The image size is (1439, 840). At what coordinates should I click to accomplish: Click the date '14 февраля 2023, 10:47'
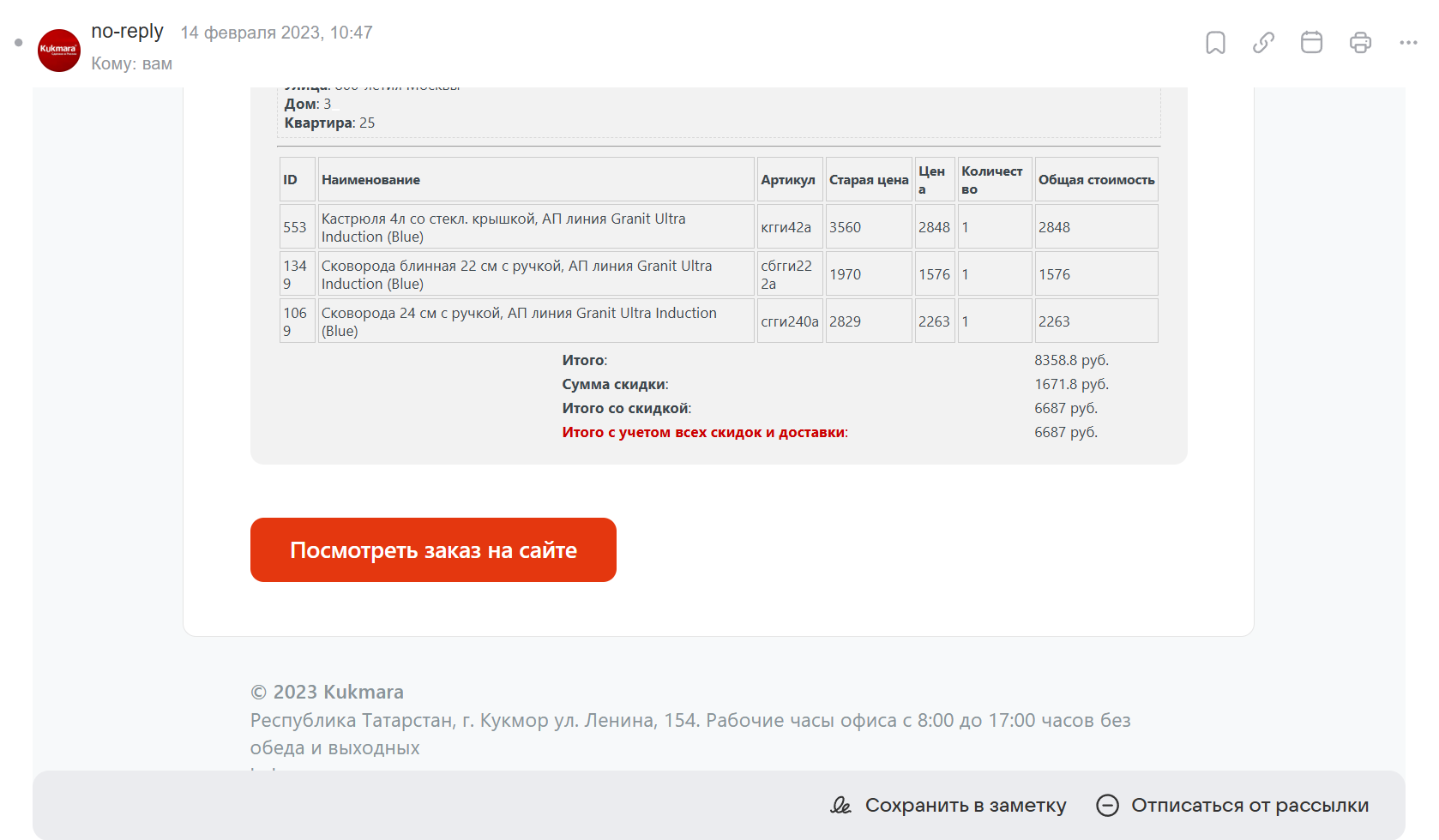click(276, 33)
